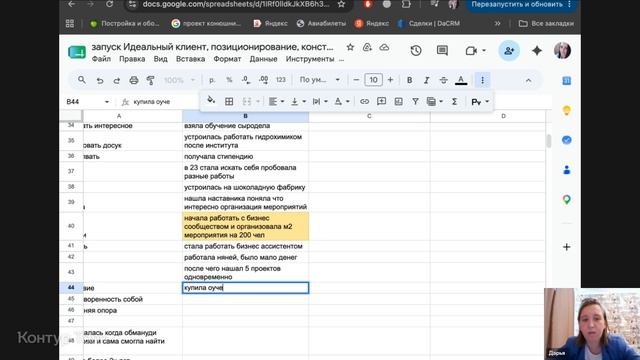This screenshot has height=360, width=640.
Task: Open text wrapping dropdown
Action: (x=320, y=102)
